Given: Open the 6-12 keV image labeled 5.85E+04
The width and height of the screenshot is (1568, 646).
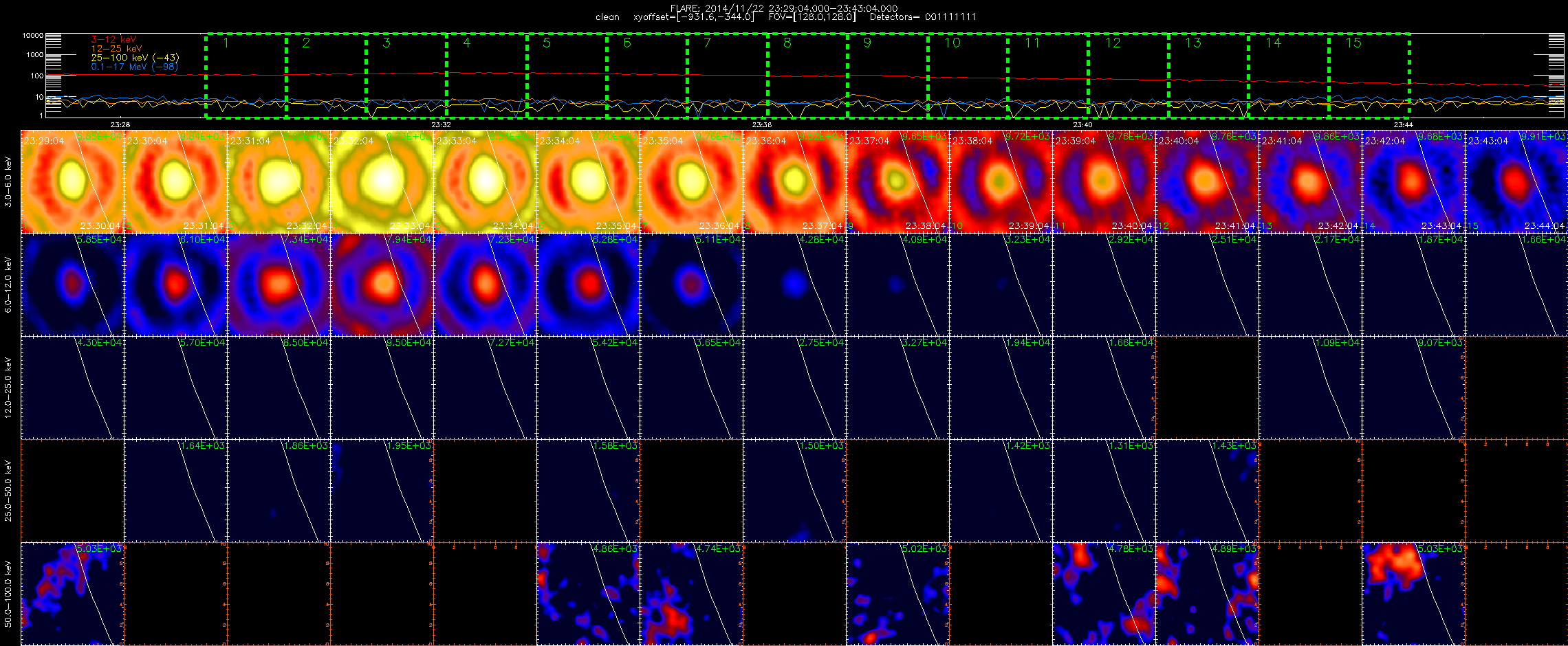Looking at the screenshot, I should [x=72, y=285].
